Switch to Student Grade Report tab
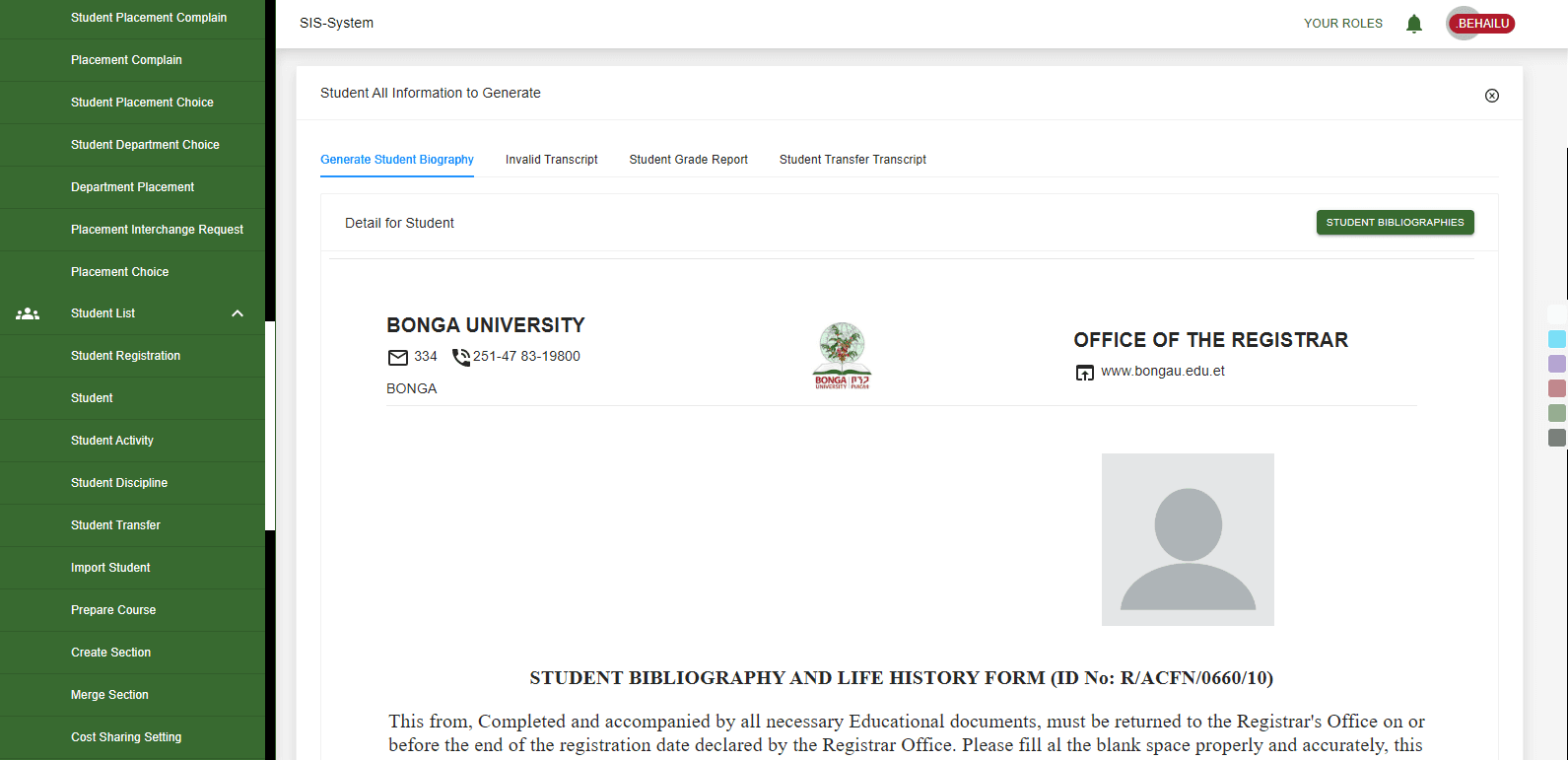 [x=689, y=160]
